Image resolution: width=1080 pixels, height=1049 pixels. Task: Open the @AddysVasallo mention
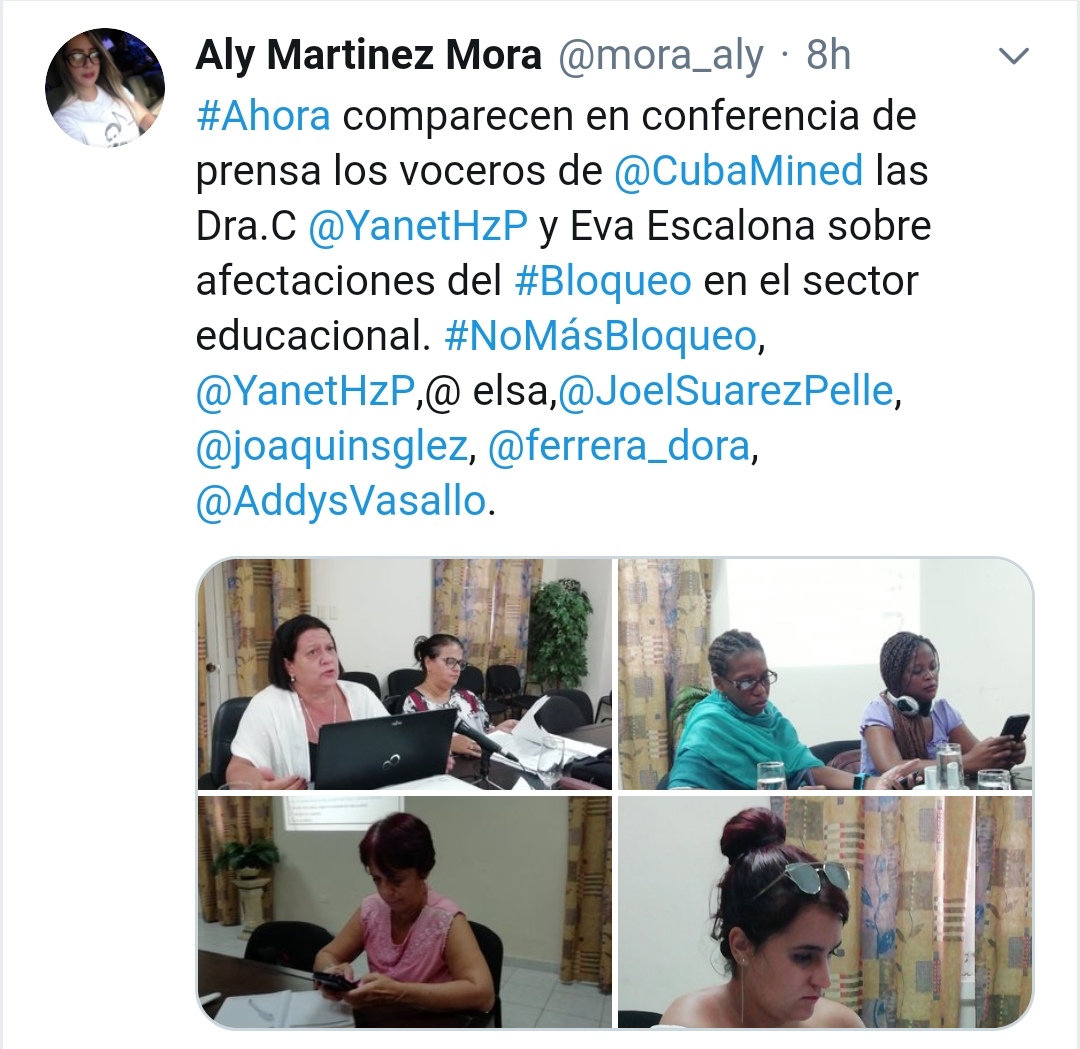[x=342, y=501]
